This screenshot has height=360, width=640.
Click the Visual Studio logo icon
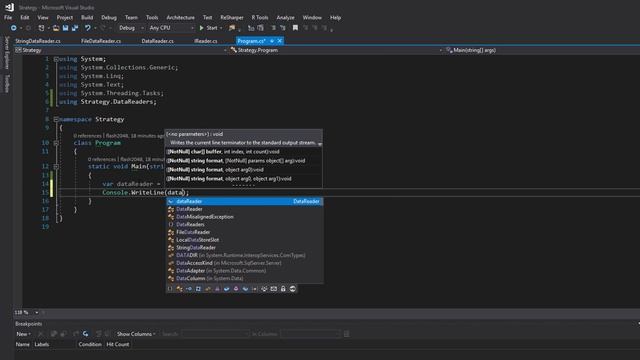(x=9, y=7)
